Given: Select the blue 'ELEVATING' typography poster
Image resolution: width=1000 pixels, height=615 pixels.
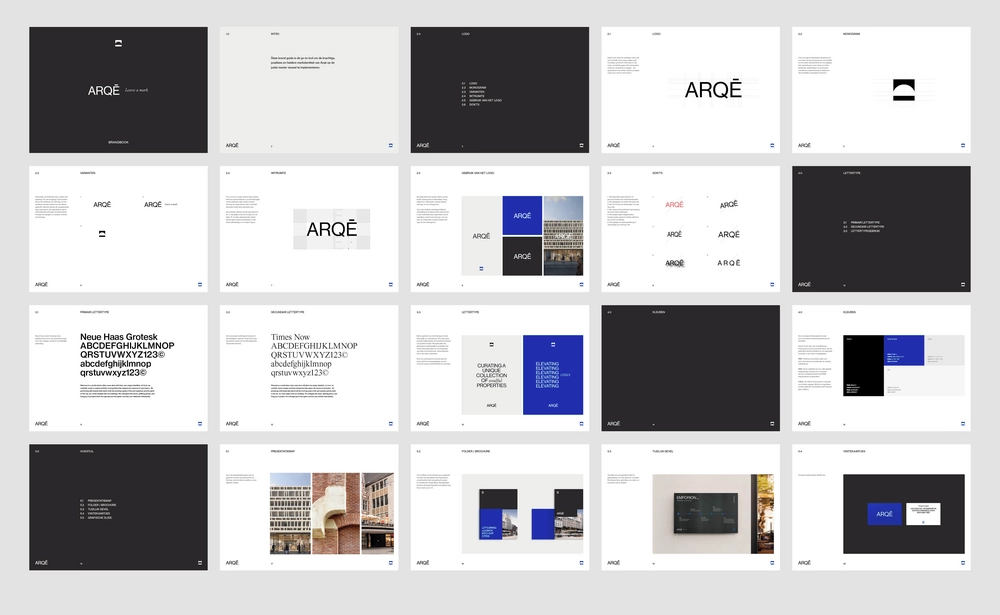Looking at the screenshot, I should tap(552, 374).
